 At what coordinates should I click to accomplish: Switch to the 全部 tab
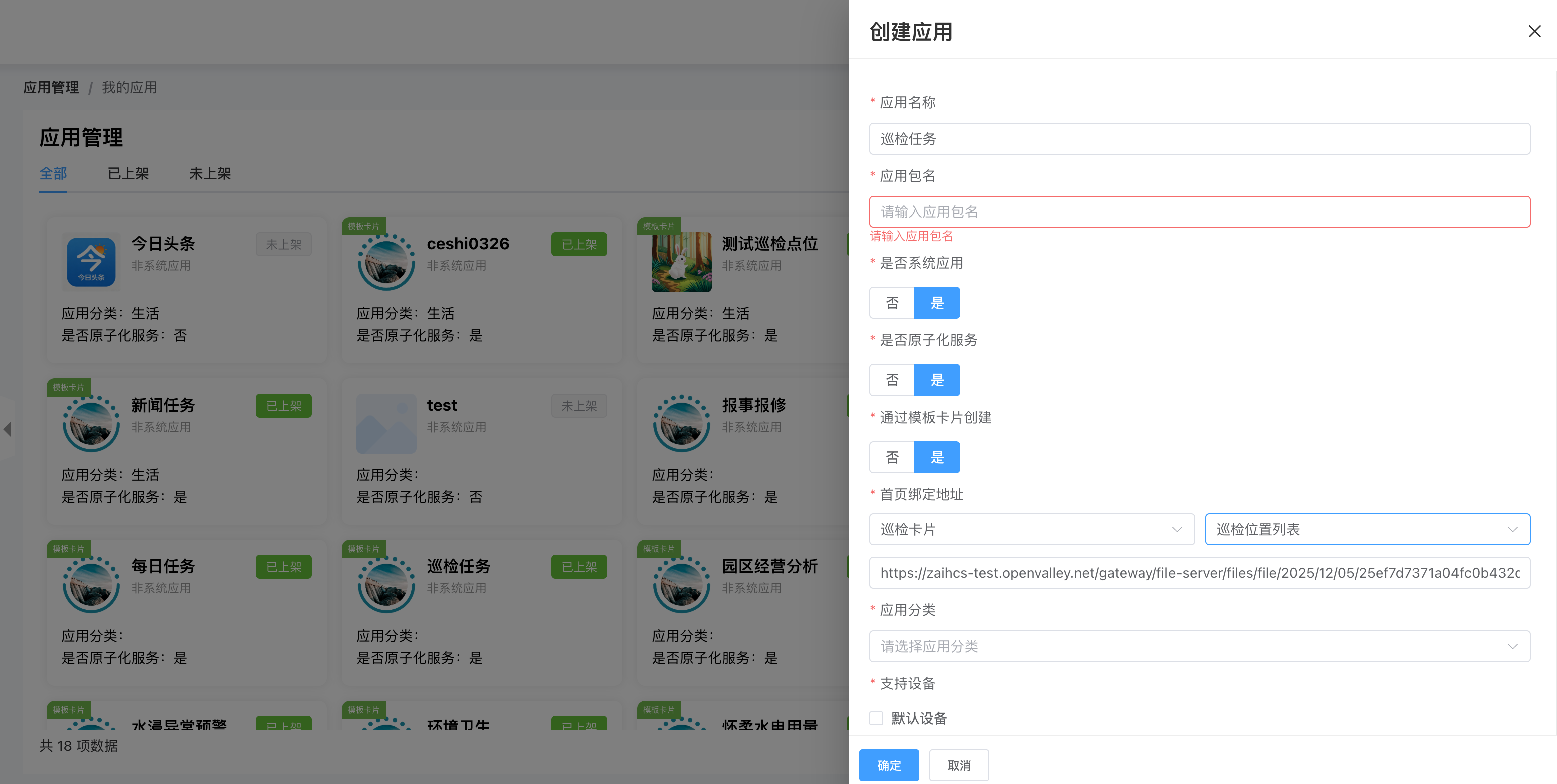(53, 174)
